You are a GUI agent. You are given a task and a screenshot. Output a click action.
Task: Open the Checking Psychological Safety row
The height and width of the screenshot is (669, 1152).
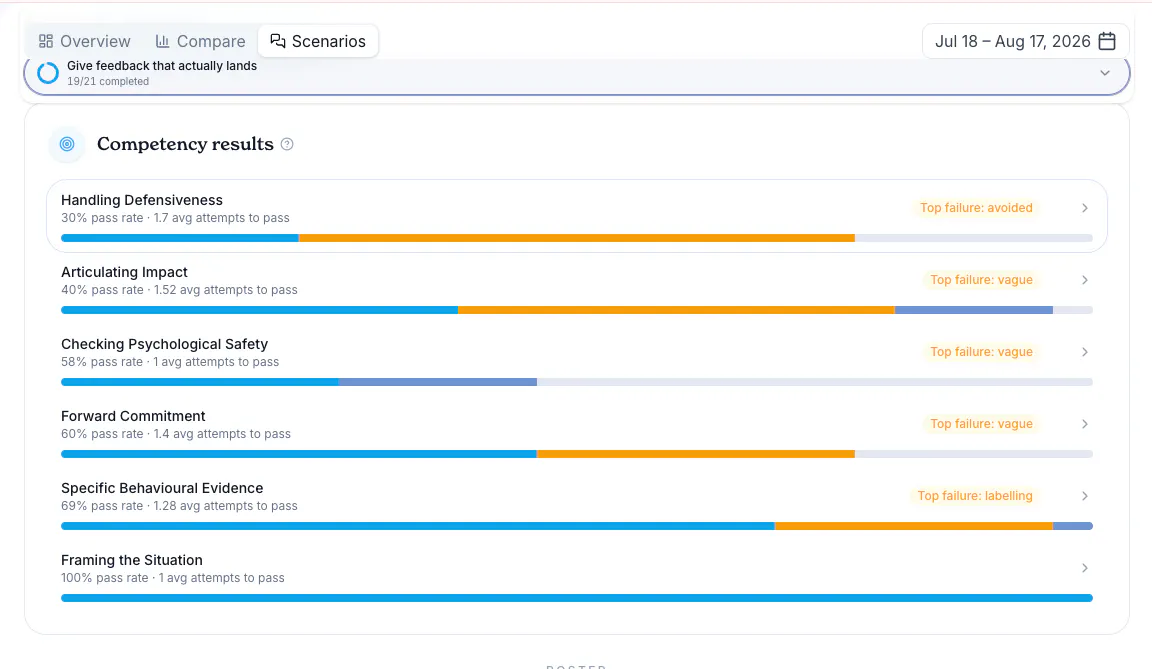577,360
